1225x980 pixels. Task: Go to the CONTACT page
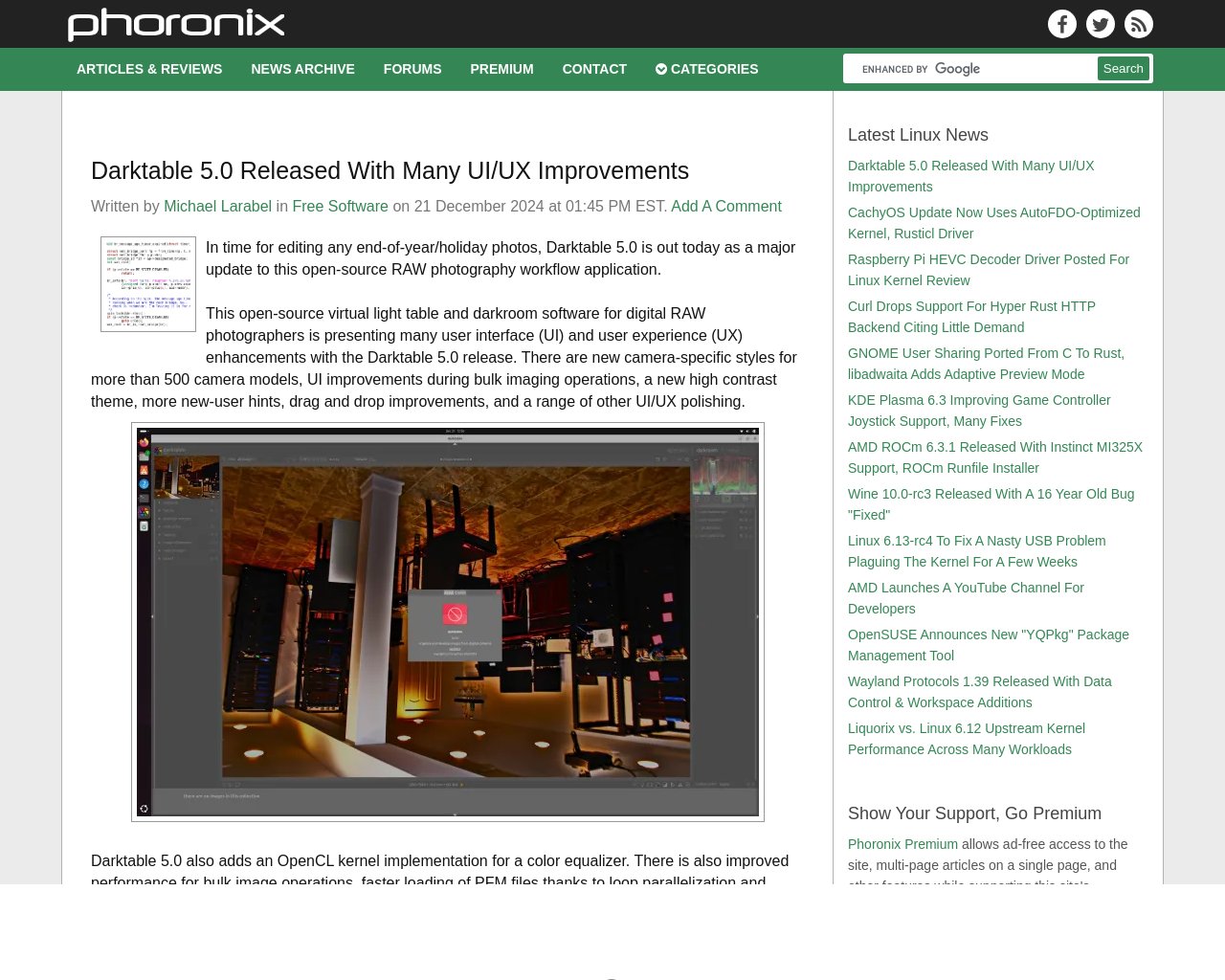(x=594, y=69)
